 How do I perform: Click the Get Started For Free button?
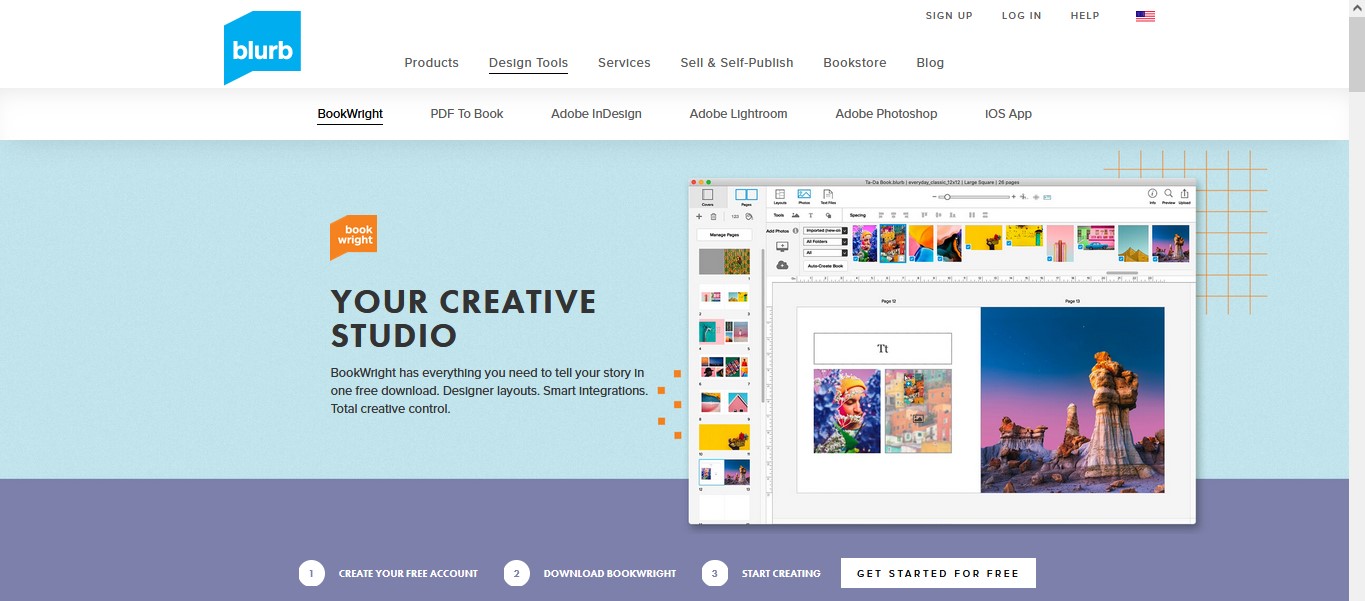tap(938, 573)
